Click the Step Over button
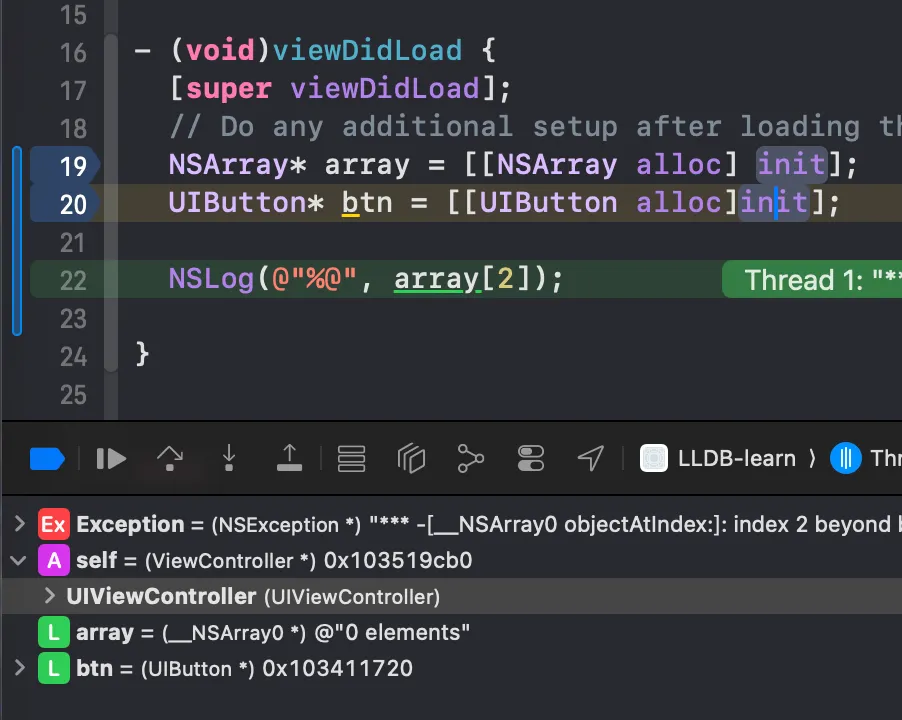Image resolution: width=902 pixels, height=720 pixels. coord(170,459)
